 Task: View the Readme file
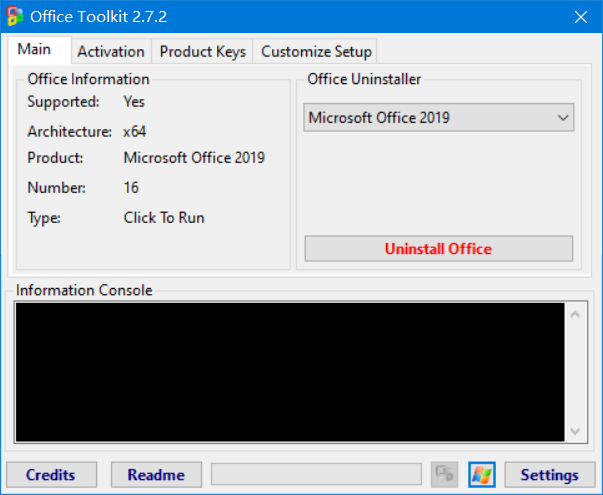pyautogui.click(x=156, y=474)
